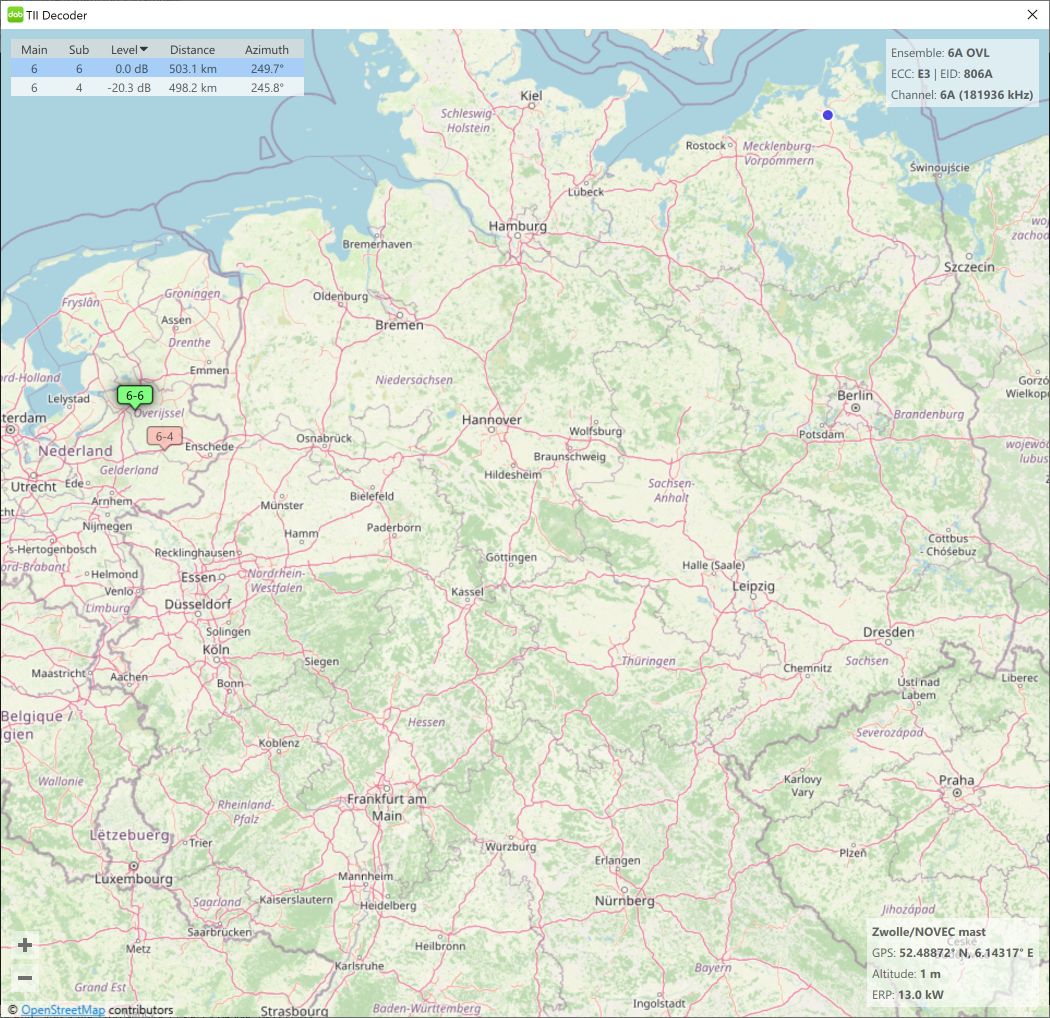Viewport: 1050px width, 1018px height.
Task: Sort table by Main column header
Action: coord(34,49)
